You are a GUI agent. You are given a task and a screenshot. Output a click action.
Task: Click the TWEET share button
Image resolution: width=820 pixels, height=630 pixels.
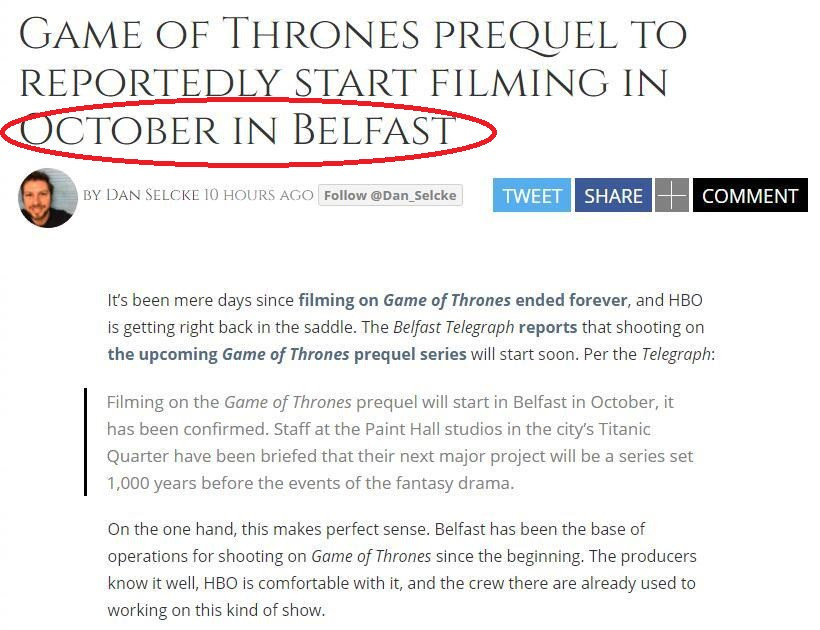tap(531, 195)
